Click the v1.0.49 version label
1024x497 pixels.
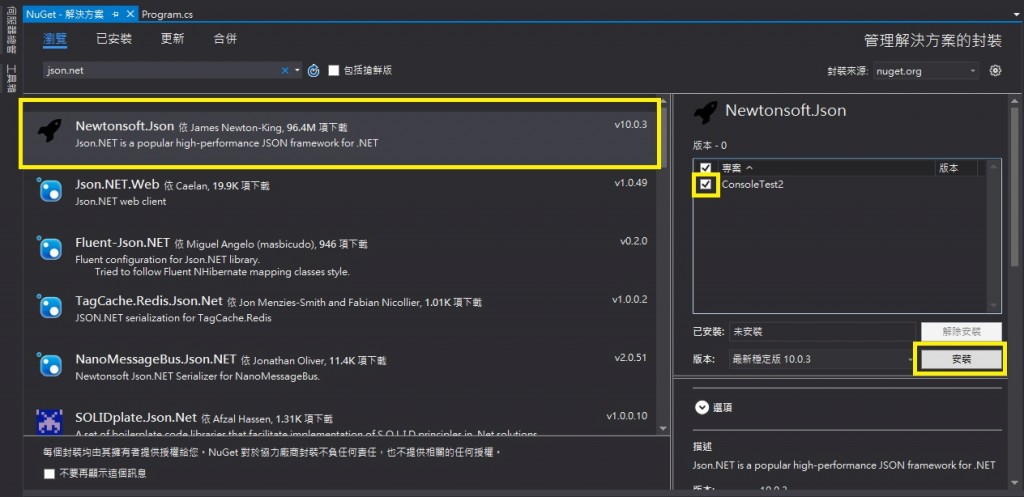click(x=630, y=183)
